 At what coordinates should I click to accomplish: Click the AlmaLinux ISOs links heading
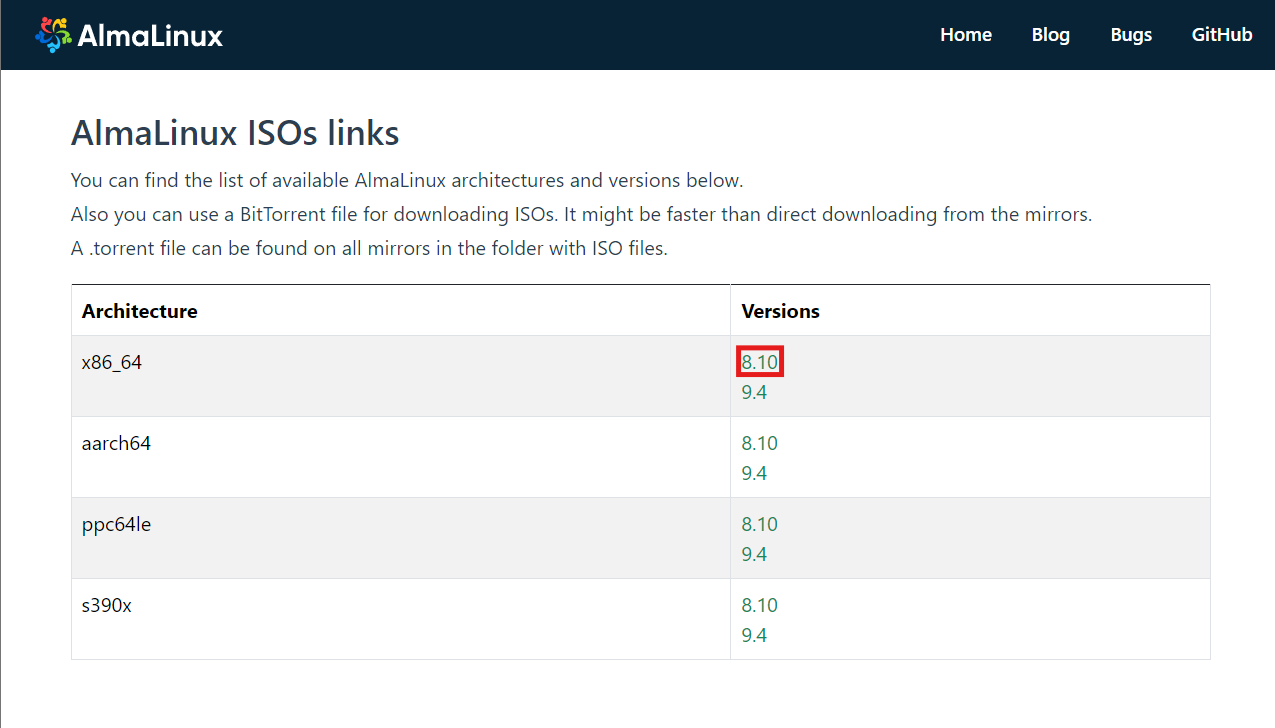coord(234,132)
